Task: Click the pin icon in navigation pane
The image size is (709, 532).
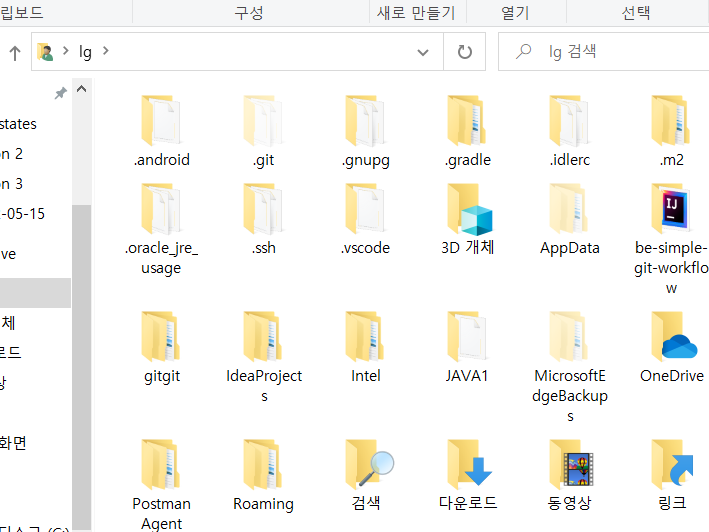Action: tap(60, 93)
